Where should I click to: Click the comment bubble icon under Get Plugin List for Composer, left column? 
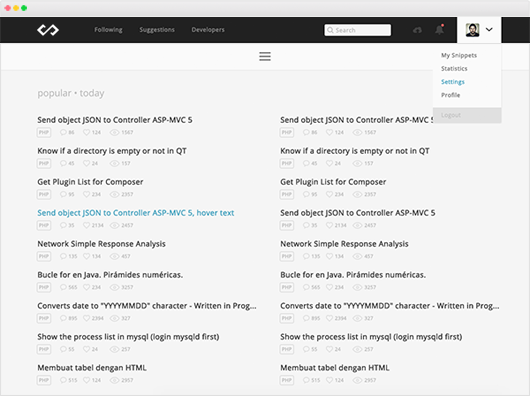click(63, 194)
